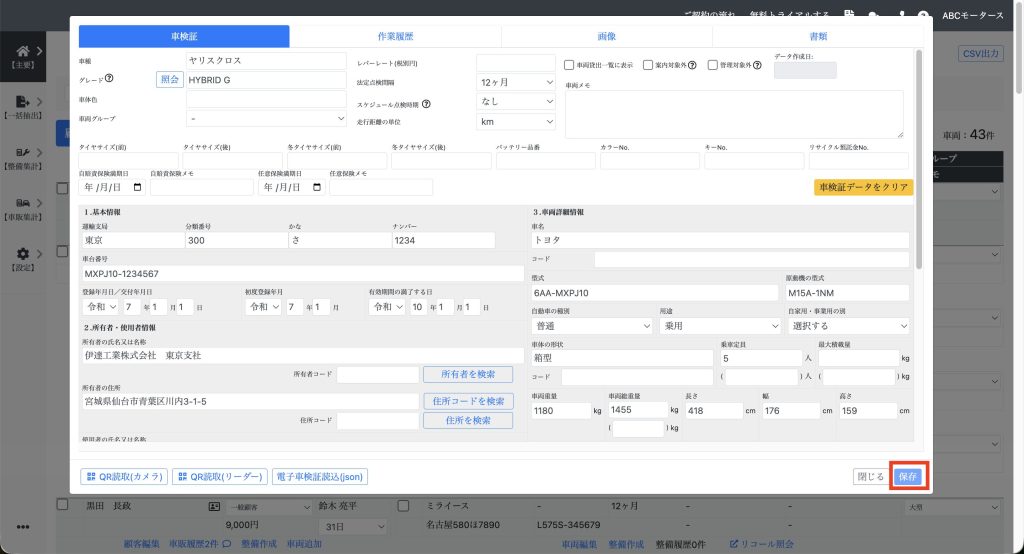Screen dimensions: 1024x554
Task: Click the help icon next to 管理対象外
Action: coord(757,66)
